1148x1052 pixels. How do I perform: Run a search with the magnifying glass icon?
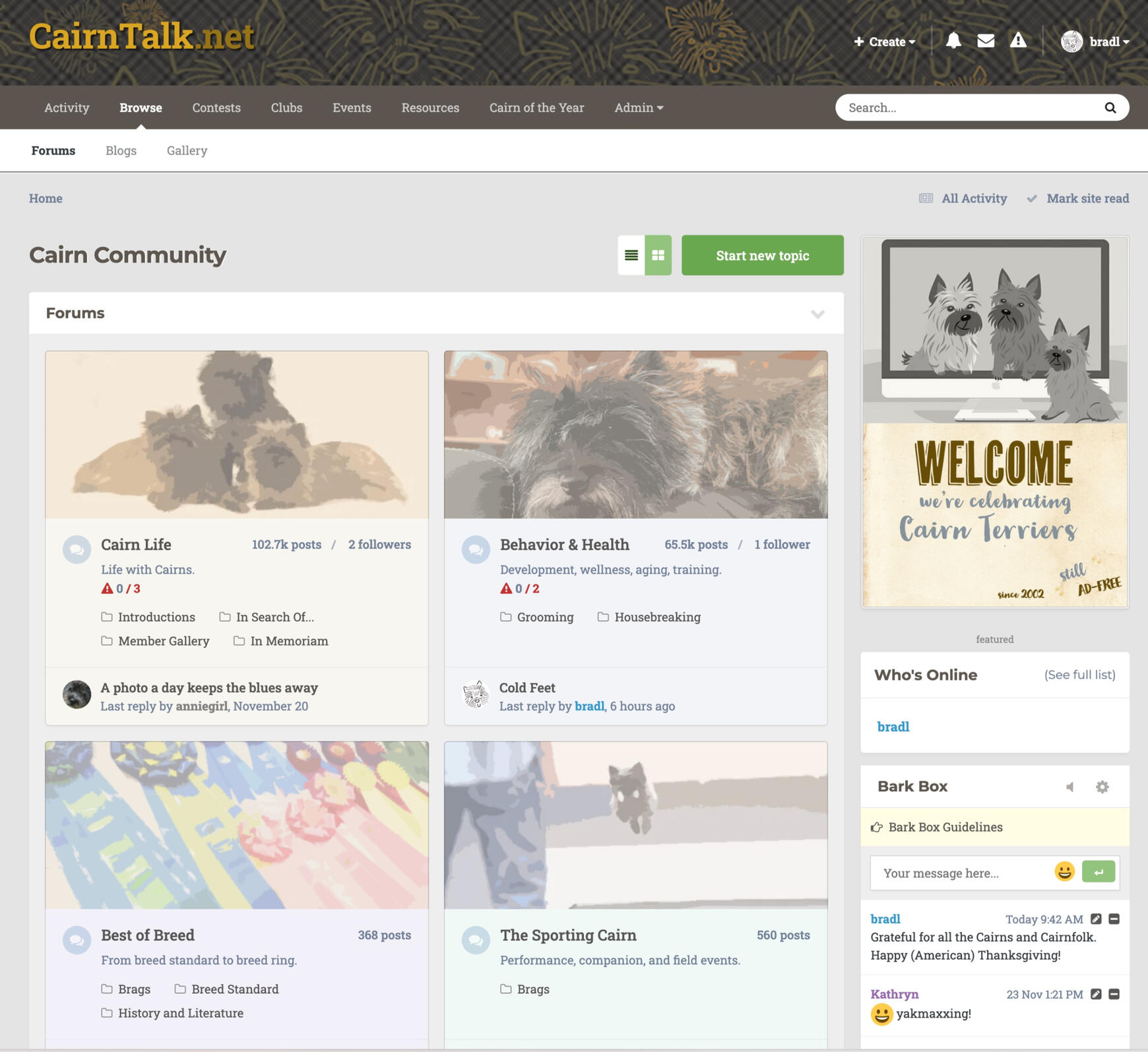click(x=1110, y=107)
